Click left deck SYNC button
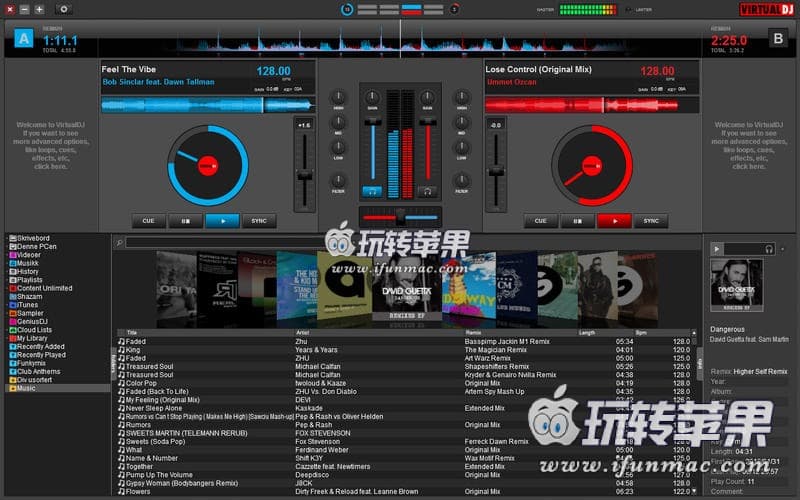 (x=259, y=221)
